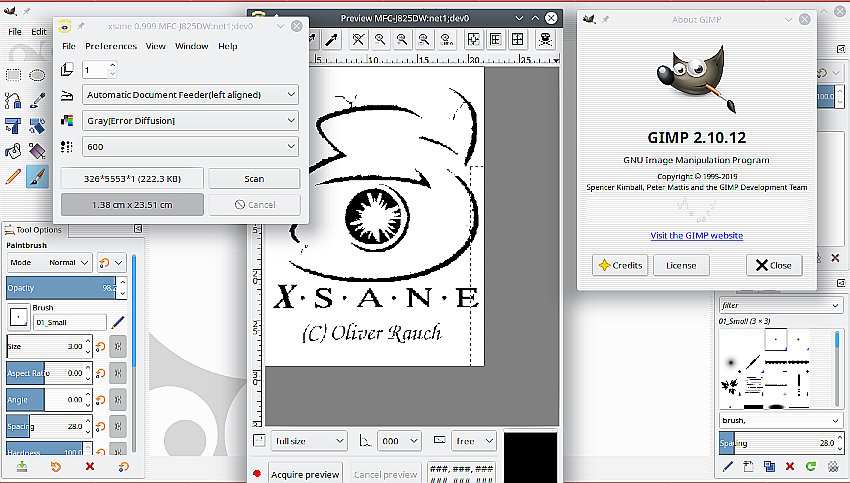Viewport: 850px width, 483px height.
Task: Select the Align tool in GIMP toolbox
Action: (x=13, y=126)
